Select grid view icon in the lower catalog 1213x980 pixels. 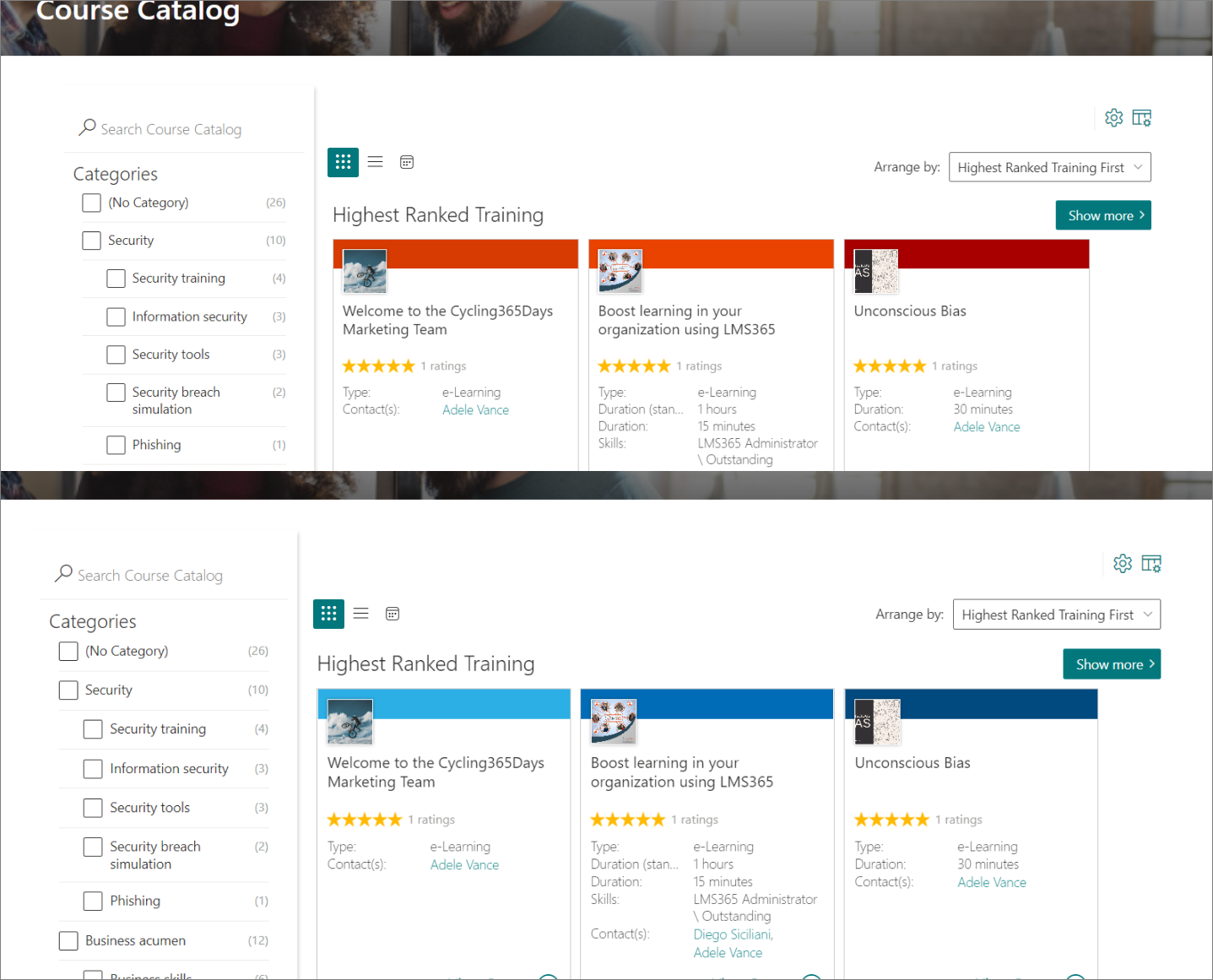[x=328, y=614]
